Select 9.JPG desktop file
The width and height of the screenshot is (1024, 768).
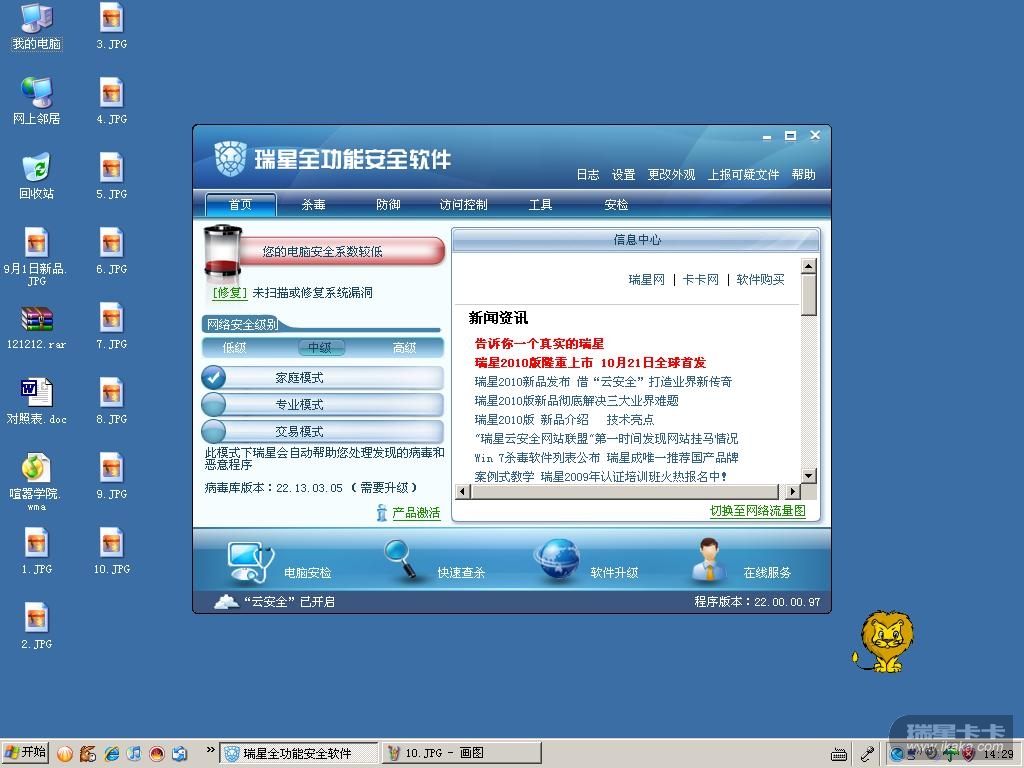(x=112, y=477)
